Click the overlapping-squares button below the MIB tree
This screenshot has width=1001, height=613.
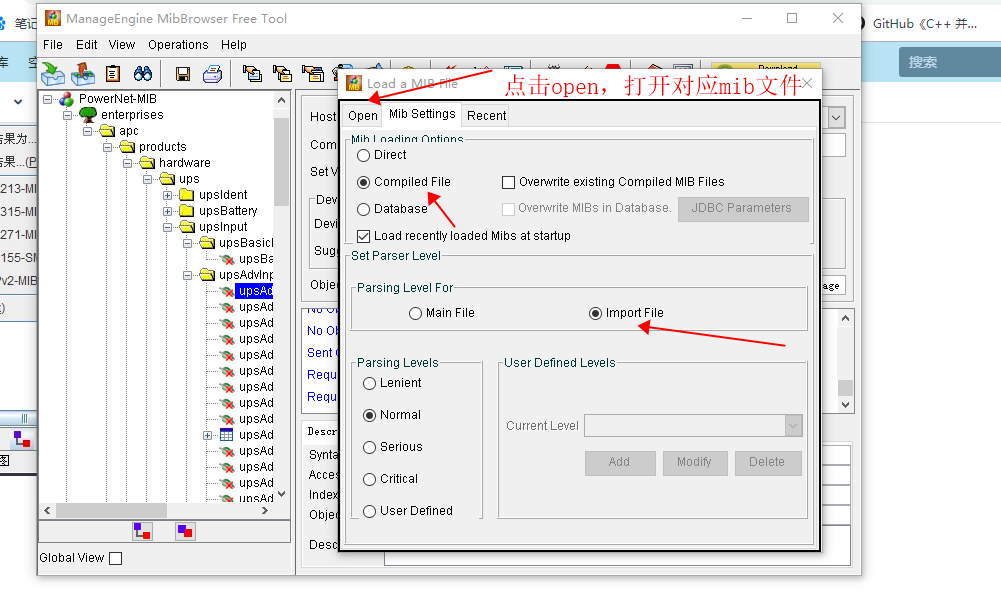tap(185, 531)
